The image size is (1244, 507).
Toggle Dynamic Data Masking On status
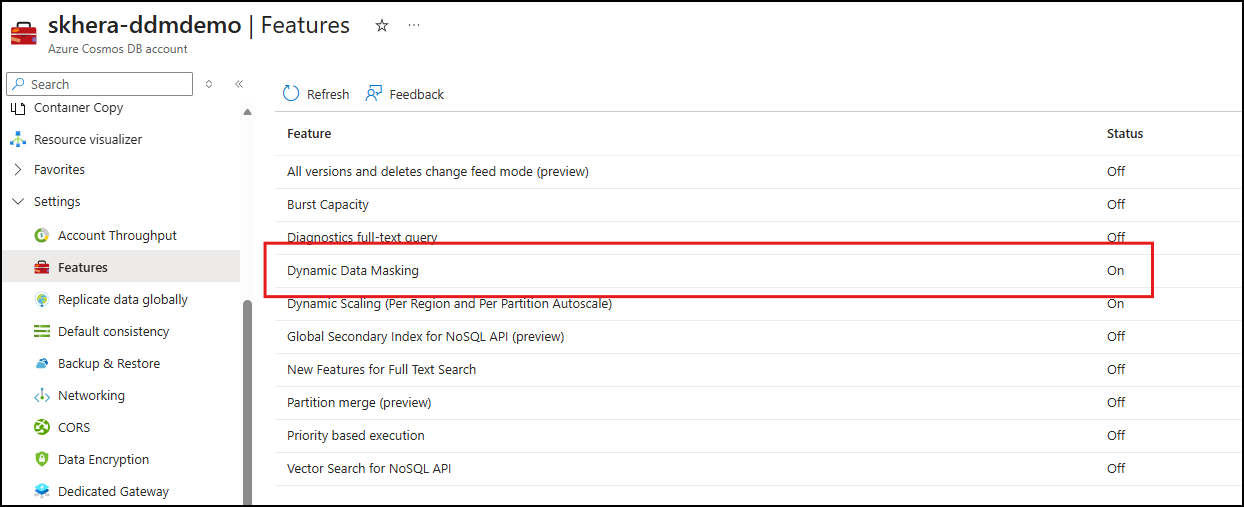pos(1115,270)
